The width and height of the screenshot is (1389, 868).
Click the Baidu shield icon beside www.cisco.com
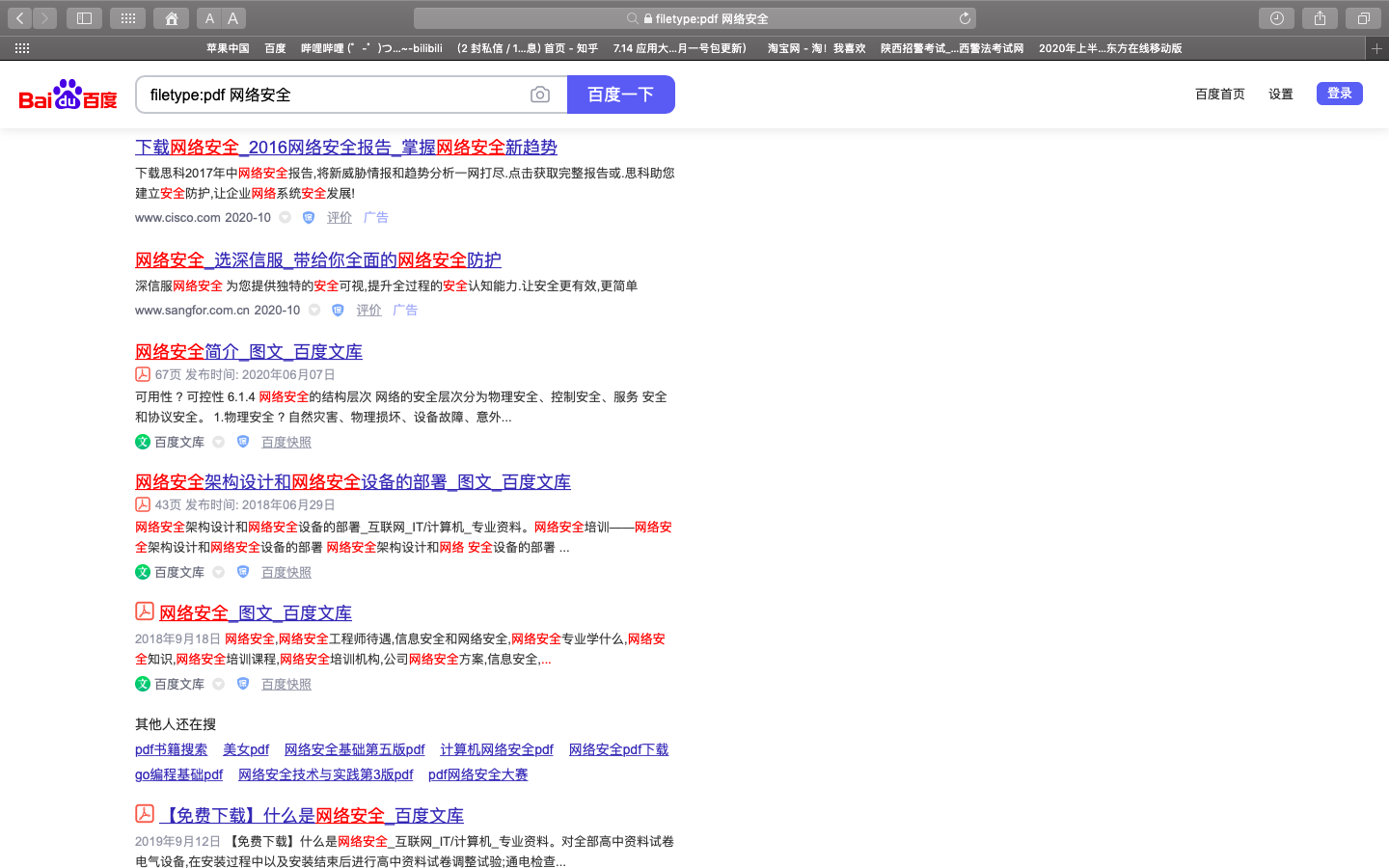point(309,218)
